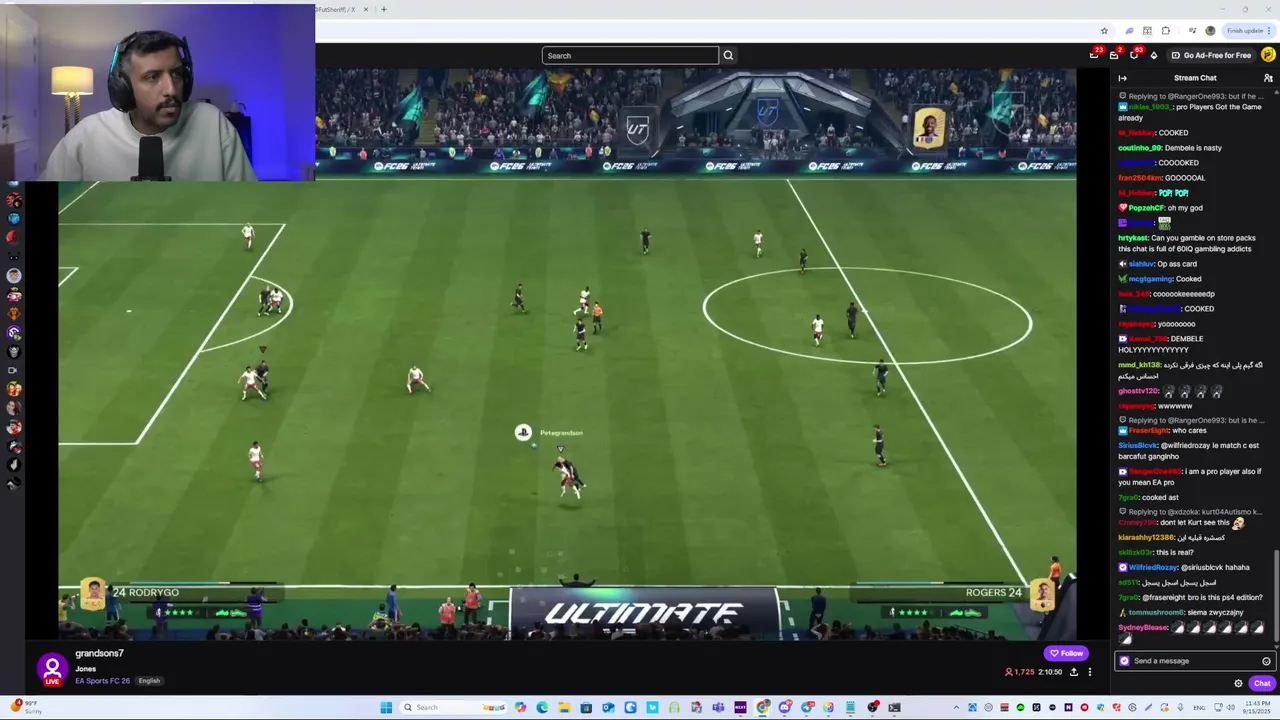Click the grandsons7 channel name
The width and height of the screenshot is (1280, 720).
pos(99,653)
